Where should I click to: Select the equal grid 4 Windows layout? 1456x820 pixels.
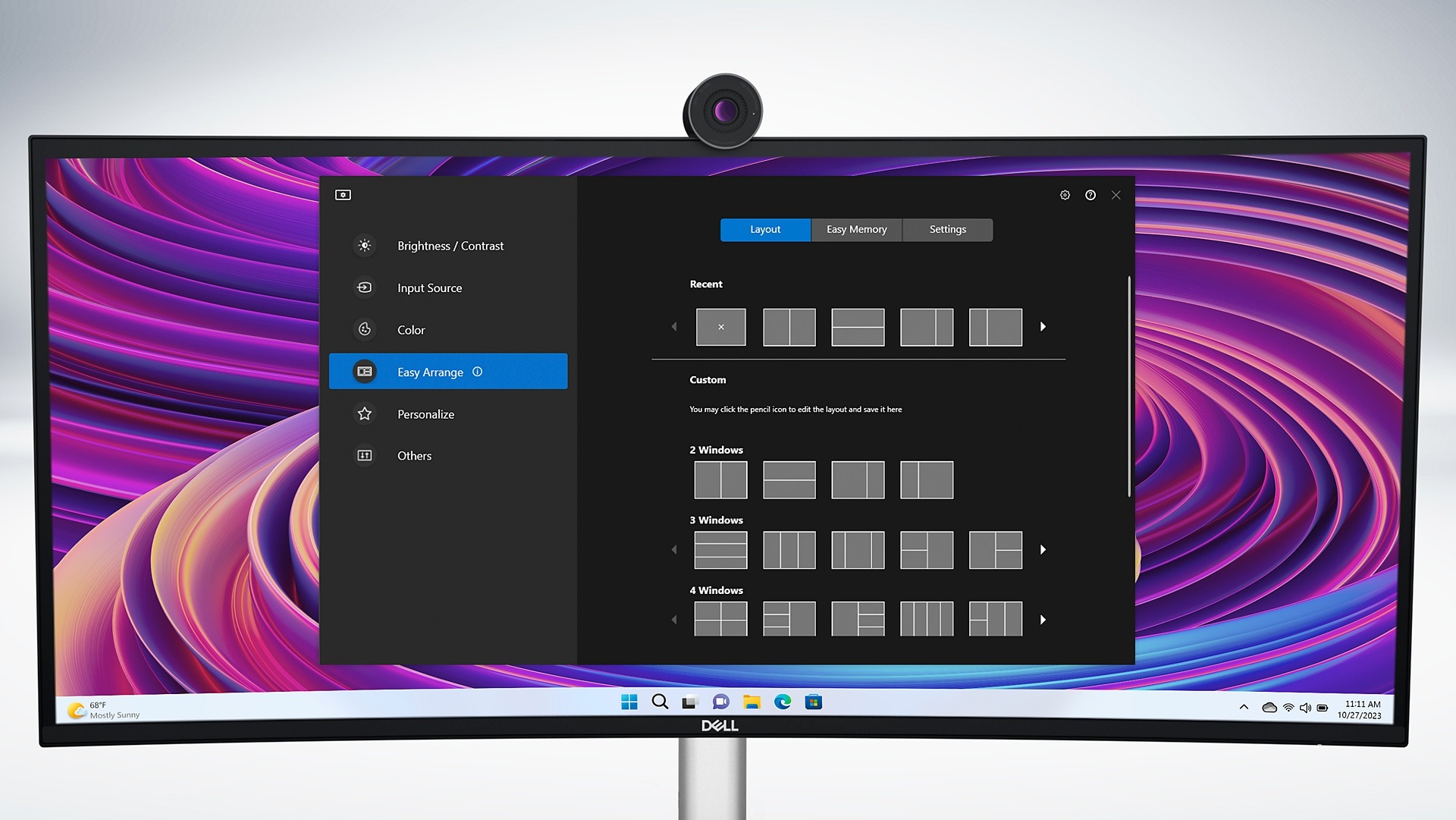(720, 618)
